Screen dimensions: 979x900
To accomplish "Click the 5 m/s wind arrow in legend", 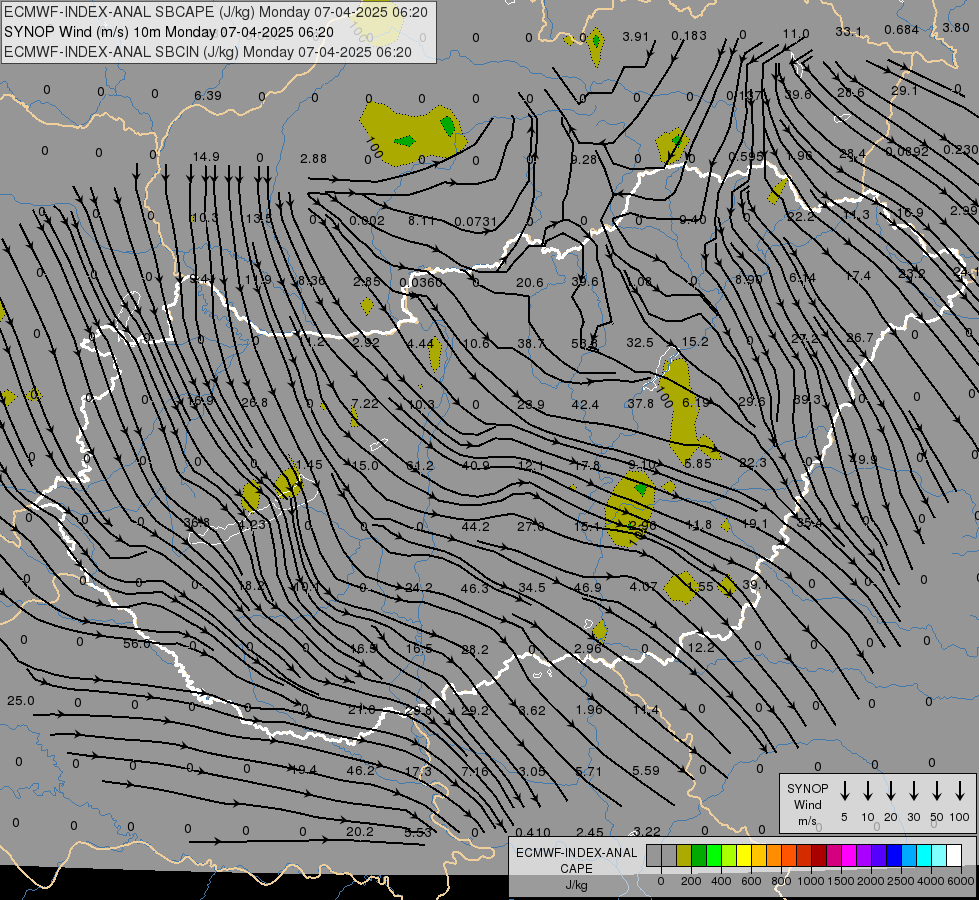I will point(844,791).
